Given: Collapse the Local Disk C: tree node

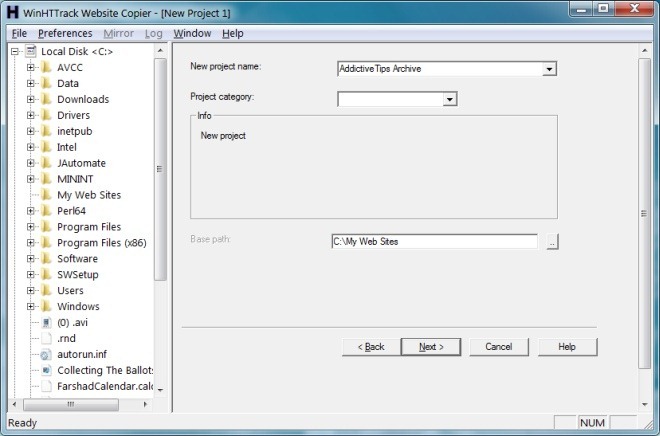Looking at the screenshot, I should (15, 51).
